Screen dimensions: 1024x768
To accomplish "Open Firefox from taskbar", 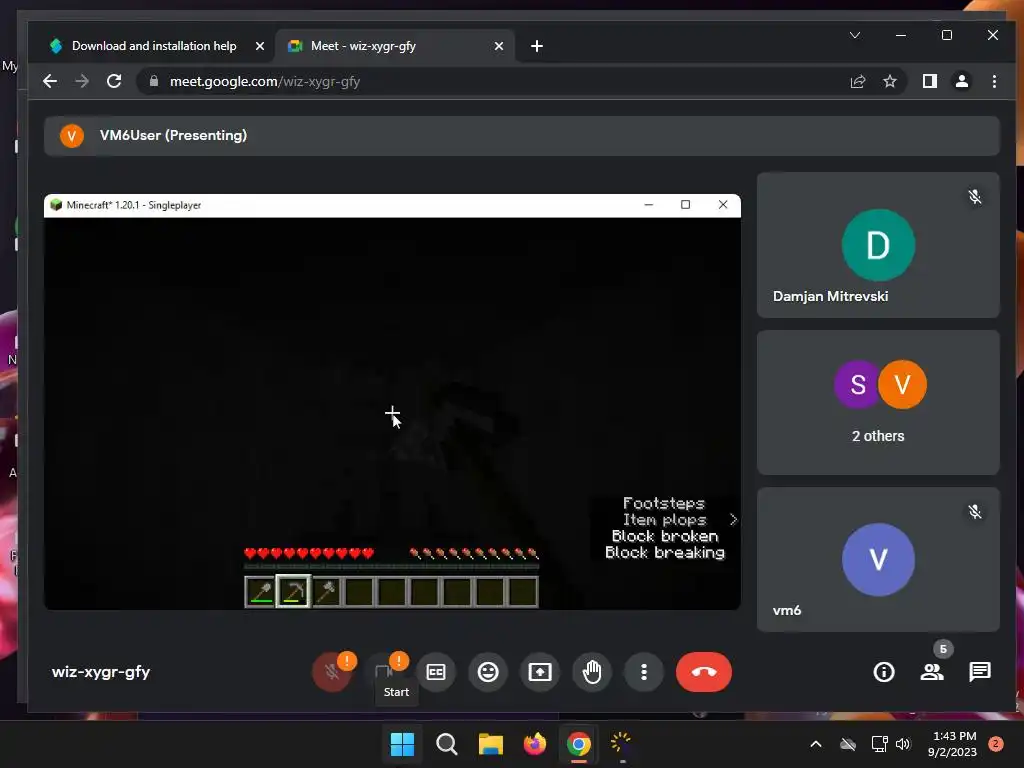I will click(x=535, y=744).
